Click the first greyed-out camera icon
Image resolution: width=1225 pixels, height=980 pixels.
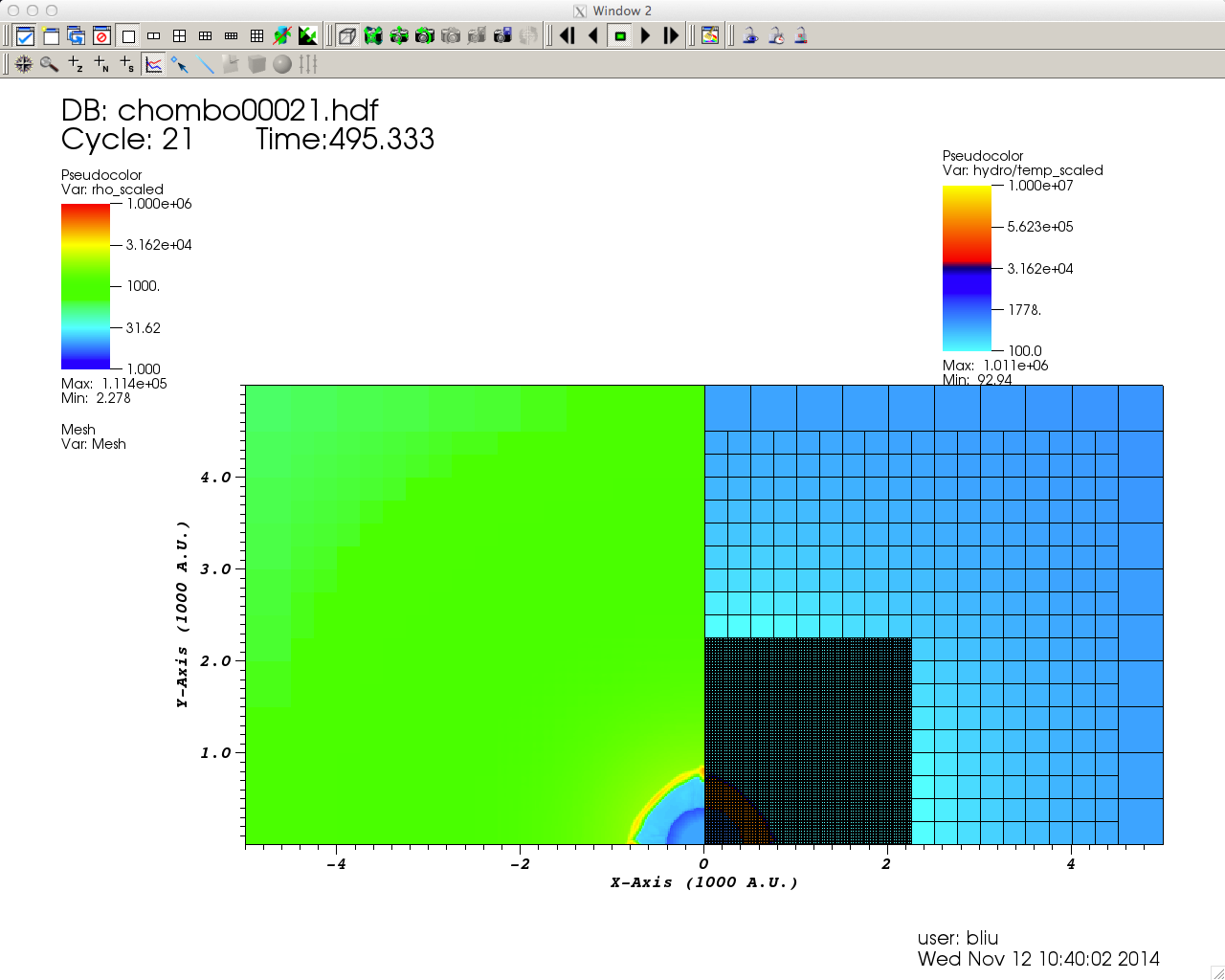(x=451, y=36)
